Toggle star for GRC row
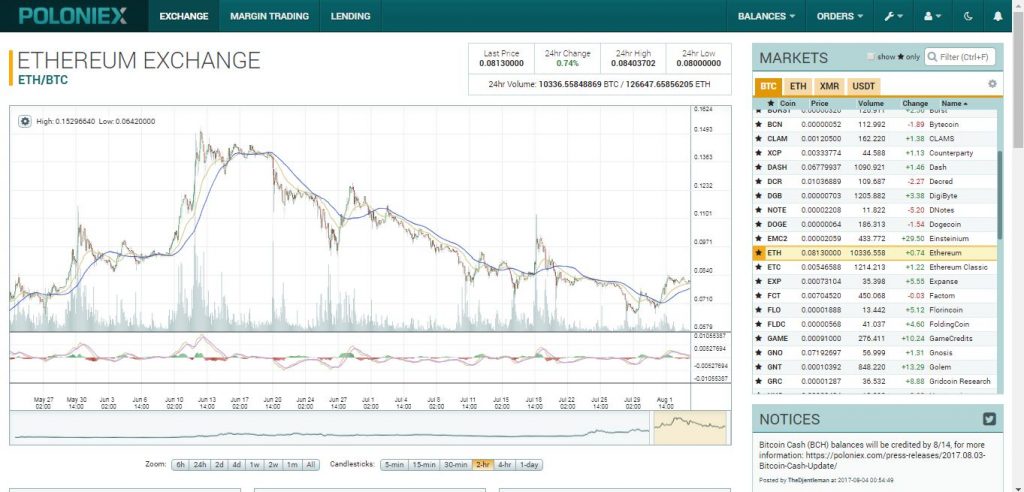This screenshot has height=492, width=1024. pos(758,382)
